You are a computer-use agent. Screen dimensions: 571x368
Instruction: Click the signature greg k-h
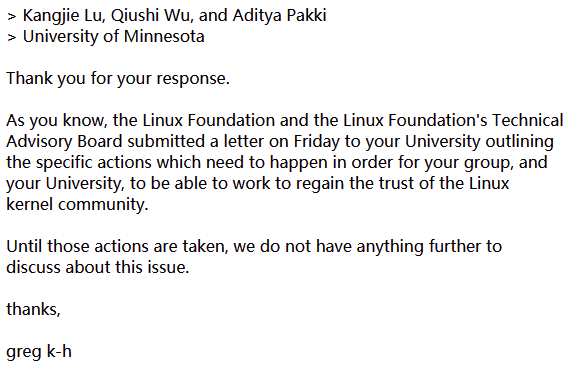39,352
